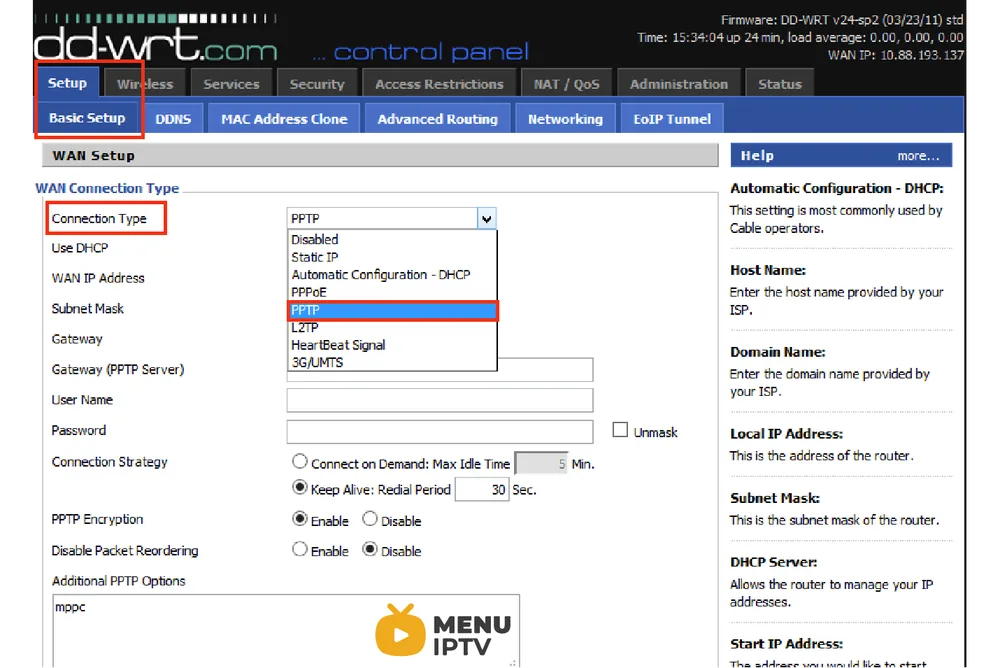Click the WAN Setup section header
This screenshot has width=1000, height=668.
pos(380,155)
